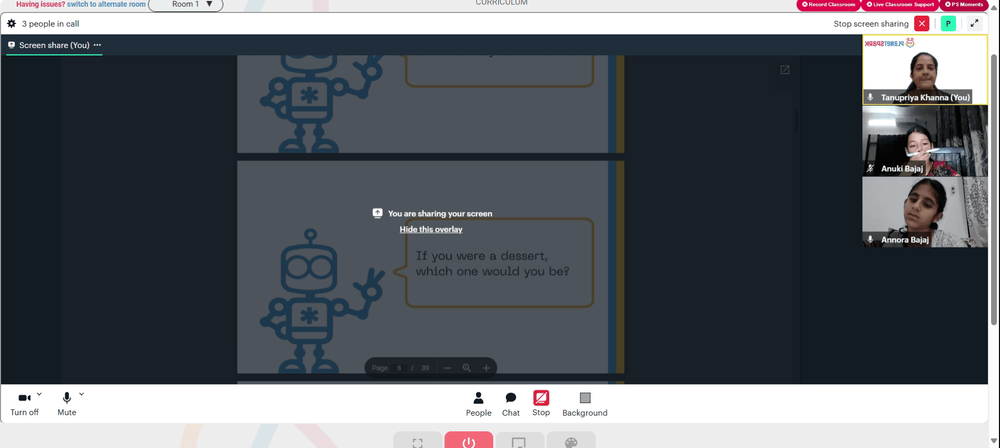
Task: Click Hide this overlay link
Action: pos(431,229)
